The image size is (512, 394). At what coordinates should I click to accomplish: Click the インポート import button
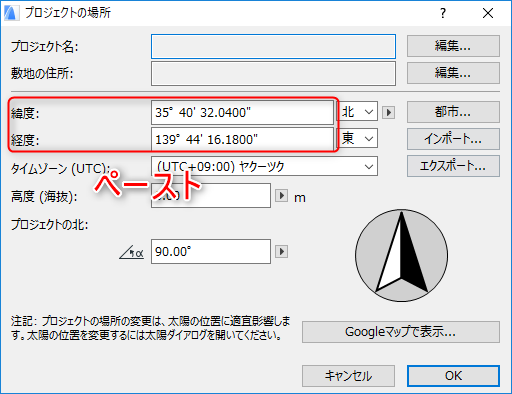click(x=453, y=139)
